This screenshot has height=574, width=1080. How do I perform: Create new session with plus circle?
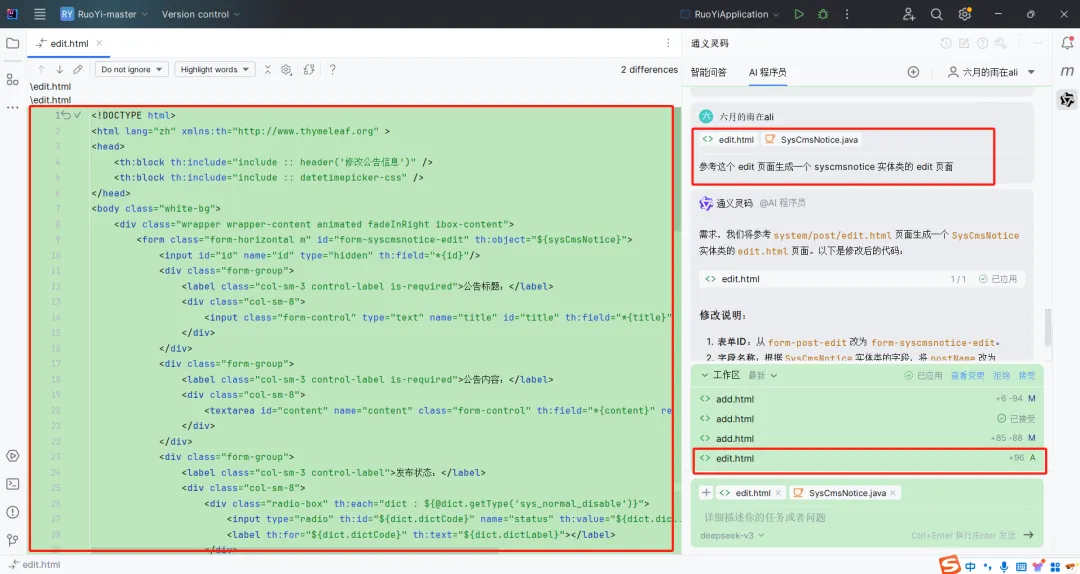coord(913,72)
